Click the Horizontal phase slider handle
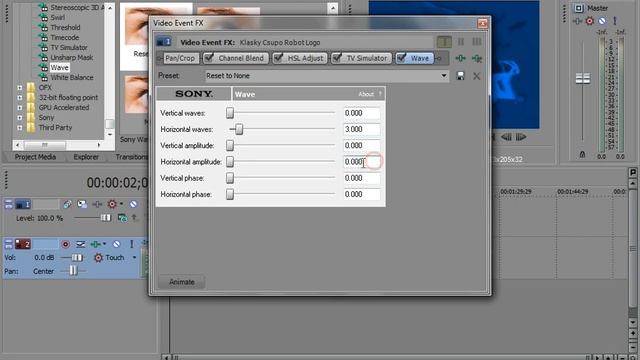Viewport: 640px width, 360px height. 230,194
